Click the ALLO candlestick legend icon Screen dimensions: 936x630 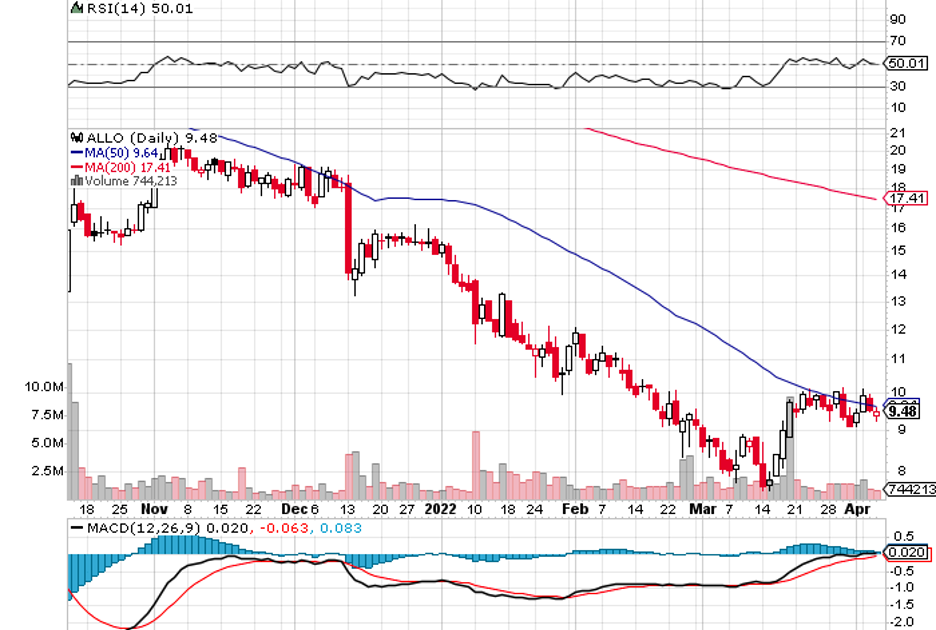(x=74, y=137)
